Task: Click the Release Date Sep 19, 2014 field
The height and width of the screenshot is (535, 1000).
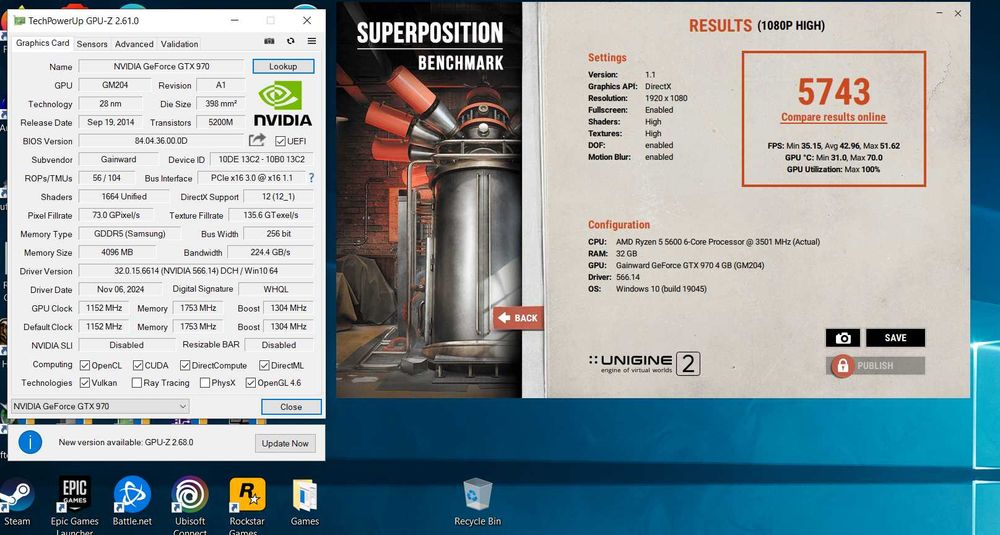Action: pyautogui.click(x=111, y=122)
